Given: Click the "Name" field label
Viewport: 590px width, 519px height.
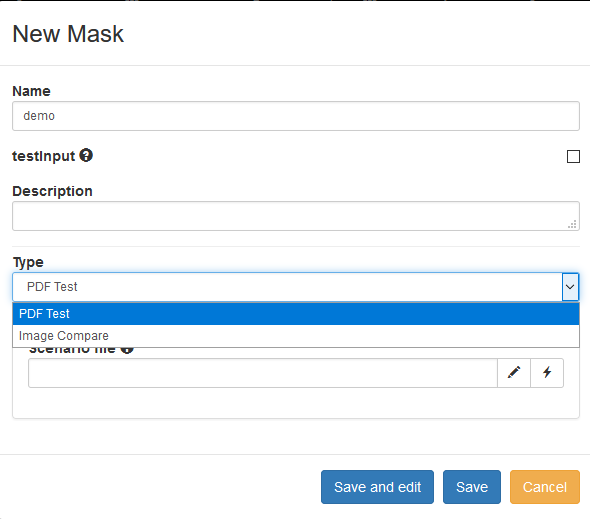Looking at the screenshot, I should pos(31,91).
